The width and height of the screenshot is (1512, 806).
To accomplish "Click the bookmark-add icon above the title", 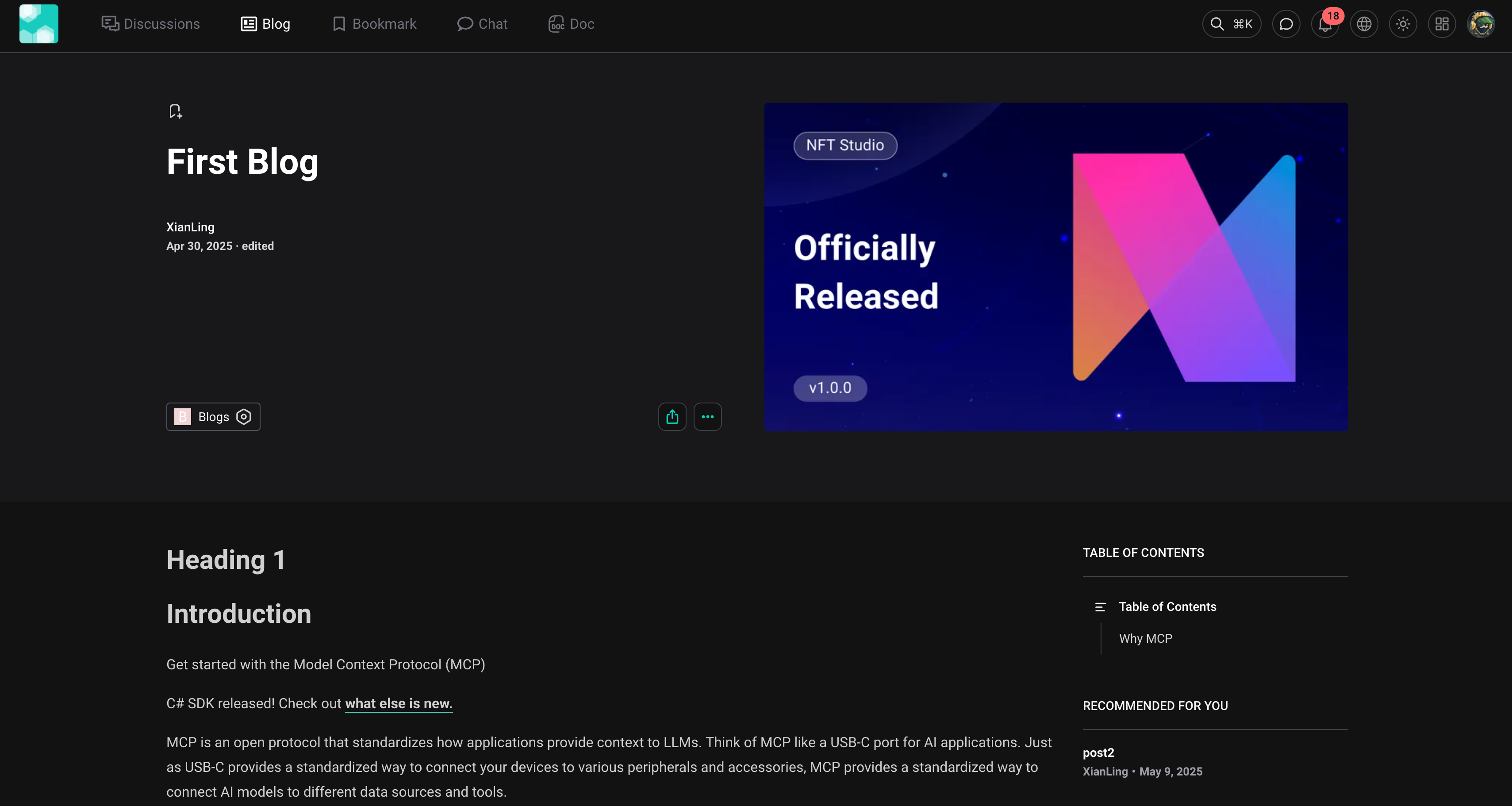I will coord(175,111).
